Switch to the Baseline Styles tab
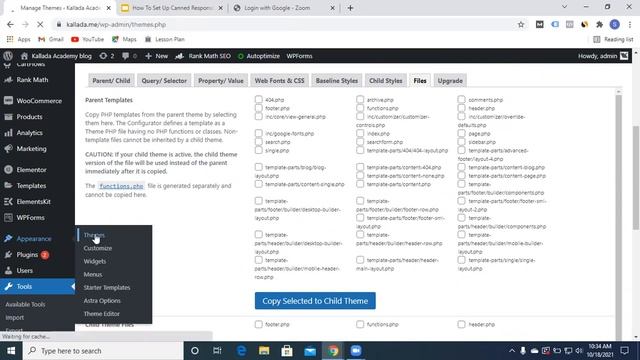Image resolution: width=640 pixels, height=360 pixels. pyautogui.click(x=337, y=81)
